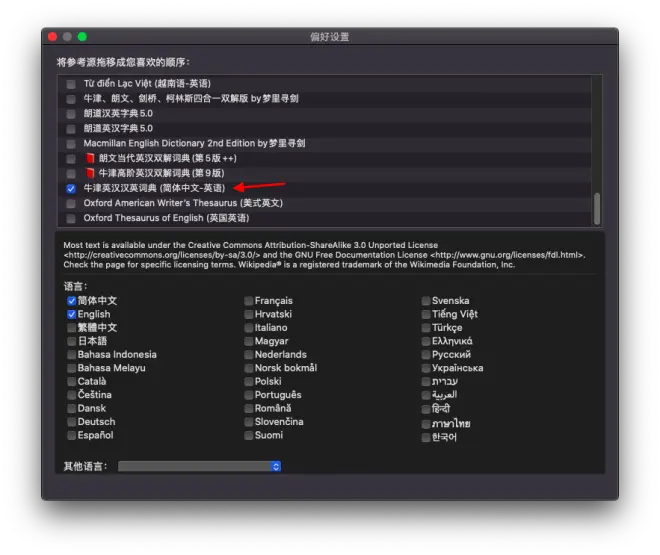The image size is (660, 555).
Task: Enable the 繁體中文 language
Action: coord(72,328)
